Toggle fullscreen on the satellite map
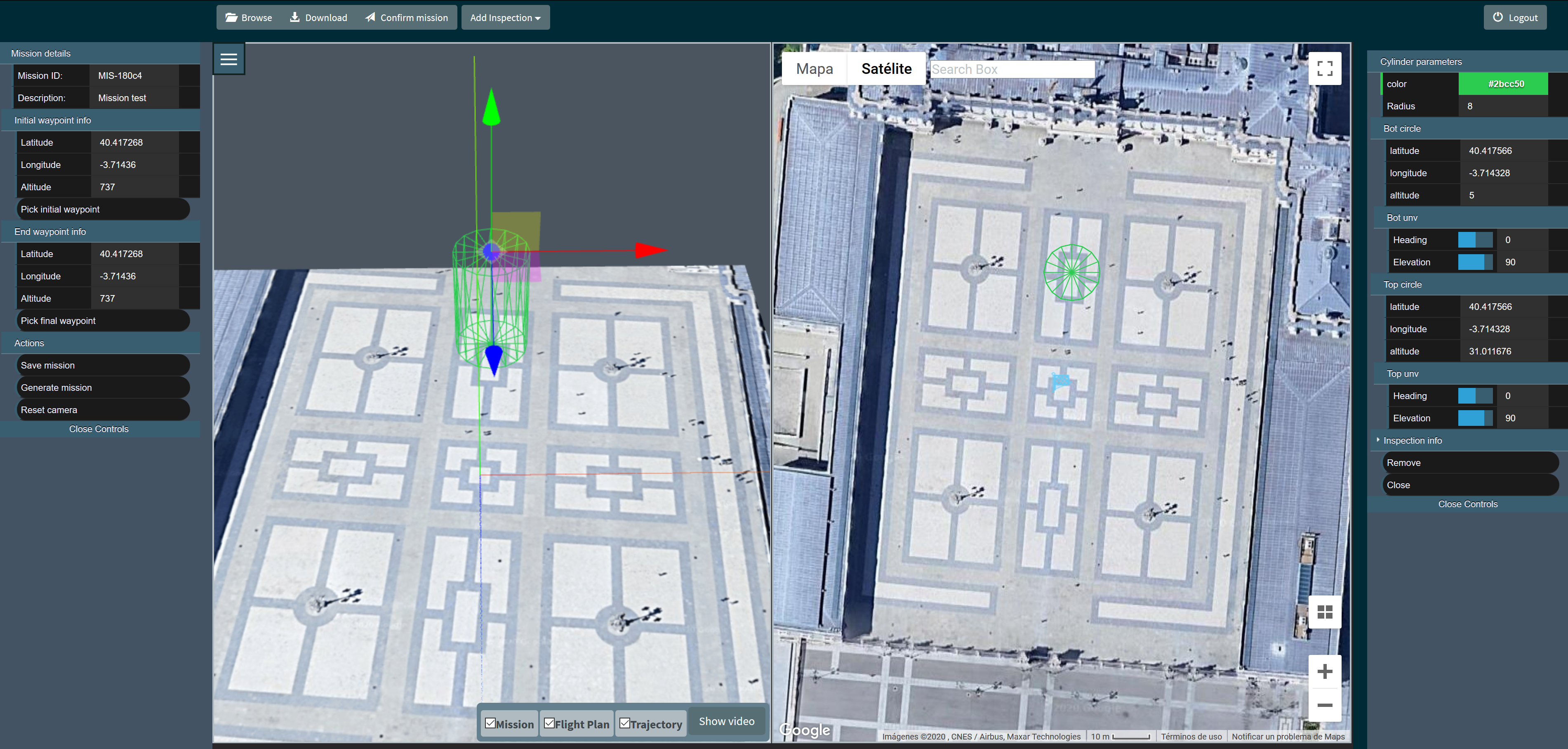The height and width of the screenshot is (749, 1568). 1325,68
